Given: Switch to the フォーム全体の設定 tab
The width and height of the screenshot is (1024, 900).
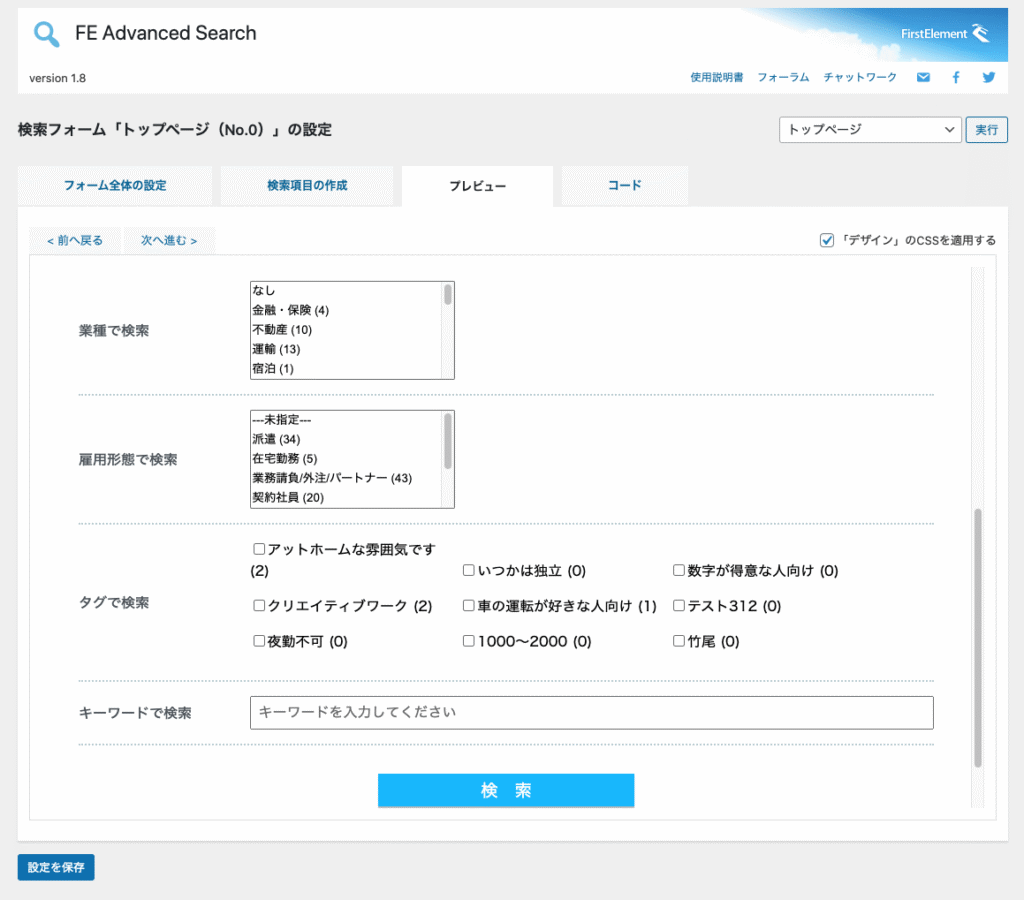Looking at the screenshot, I should pos(115,185).
